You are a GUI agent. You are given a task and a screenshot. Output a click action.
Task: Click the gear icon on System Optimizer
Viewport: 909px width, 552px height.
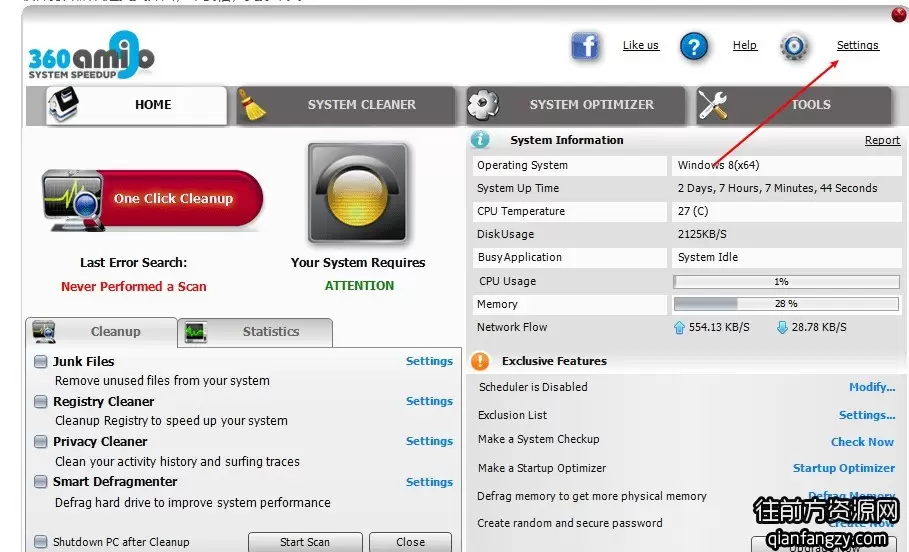[483, 105]
